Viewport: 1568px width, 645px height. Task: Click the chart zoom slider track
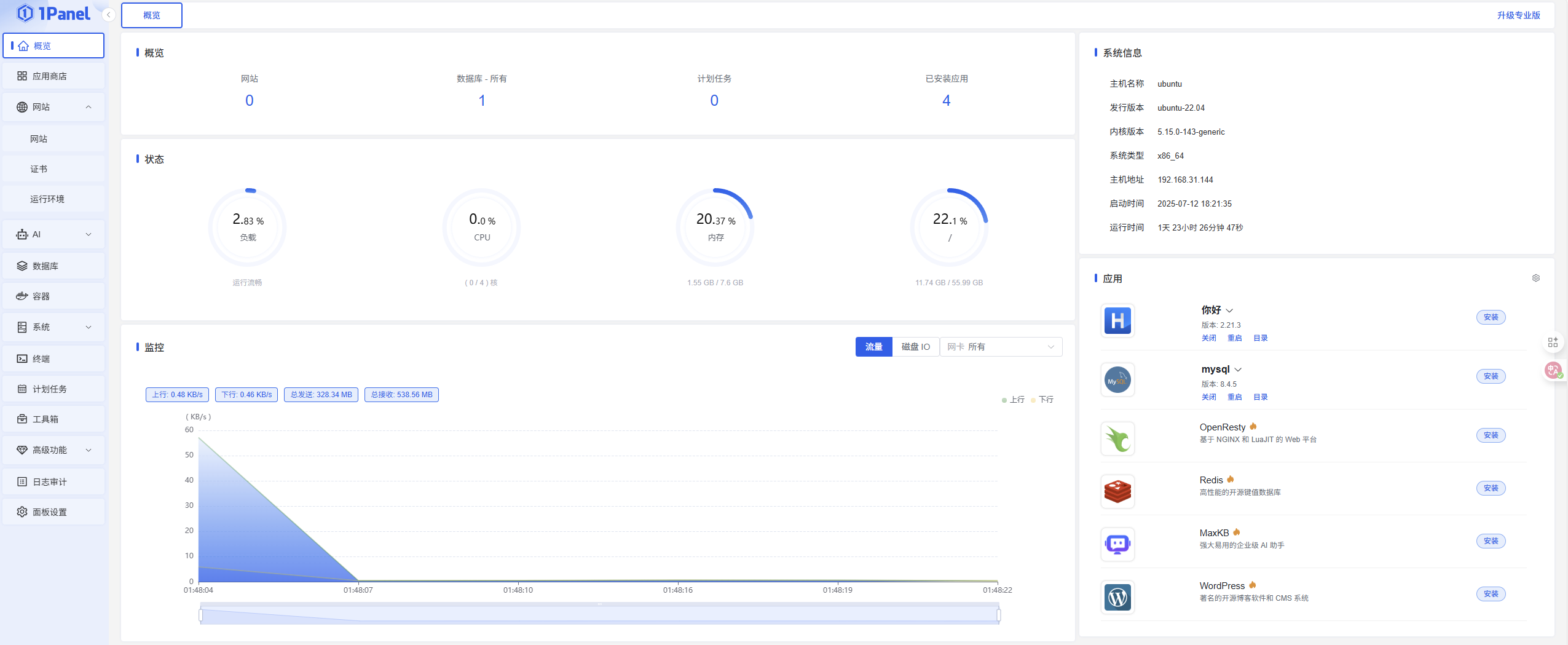[599, 615]
